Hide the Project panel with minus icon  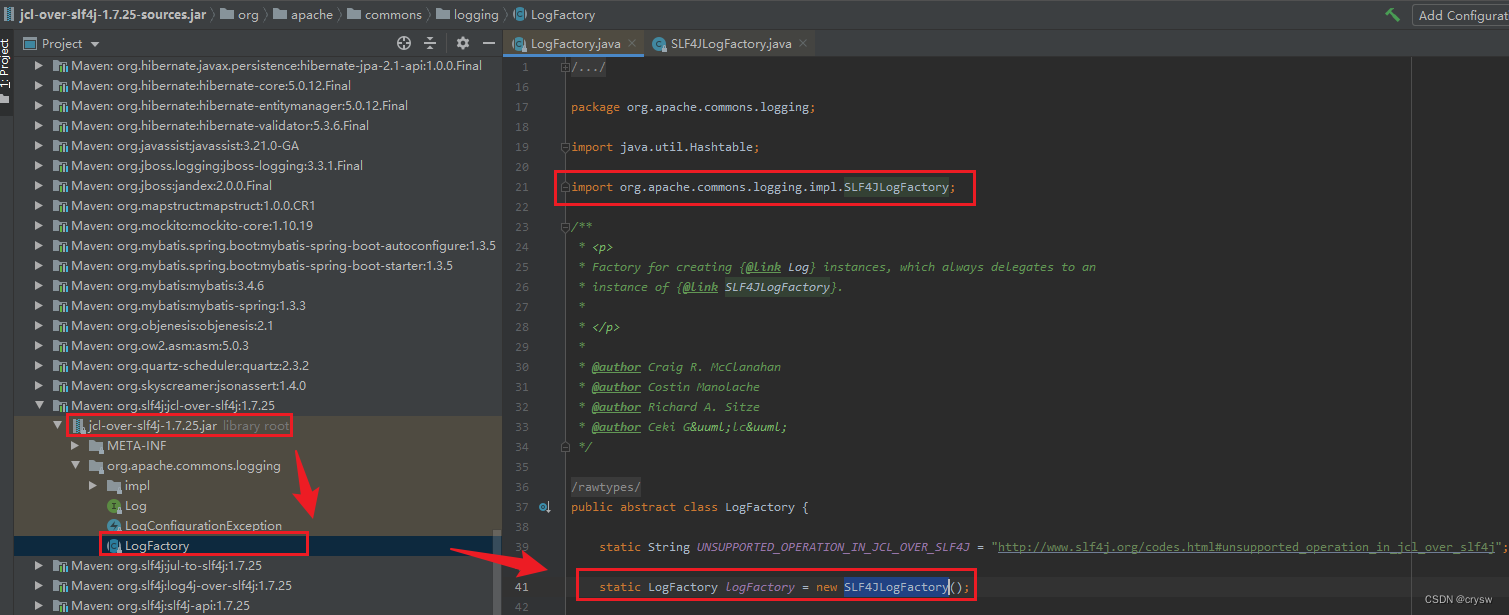click(489, 43)
